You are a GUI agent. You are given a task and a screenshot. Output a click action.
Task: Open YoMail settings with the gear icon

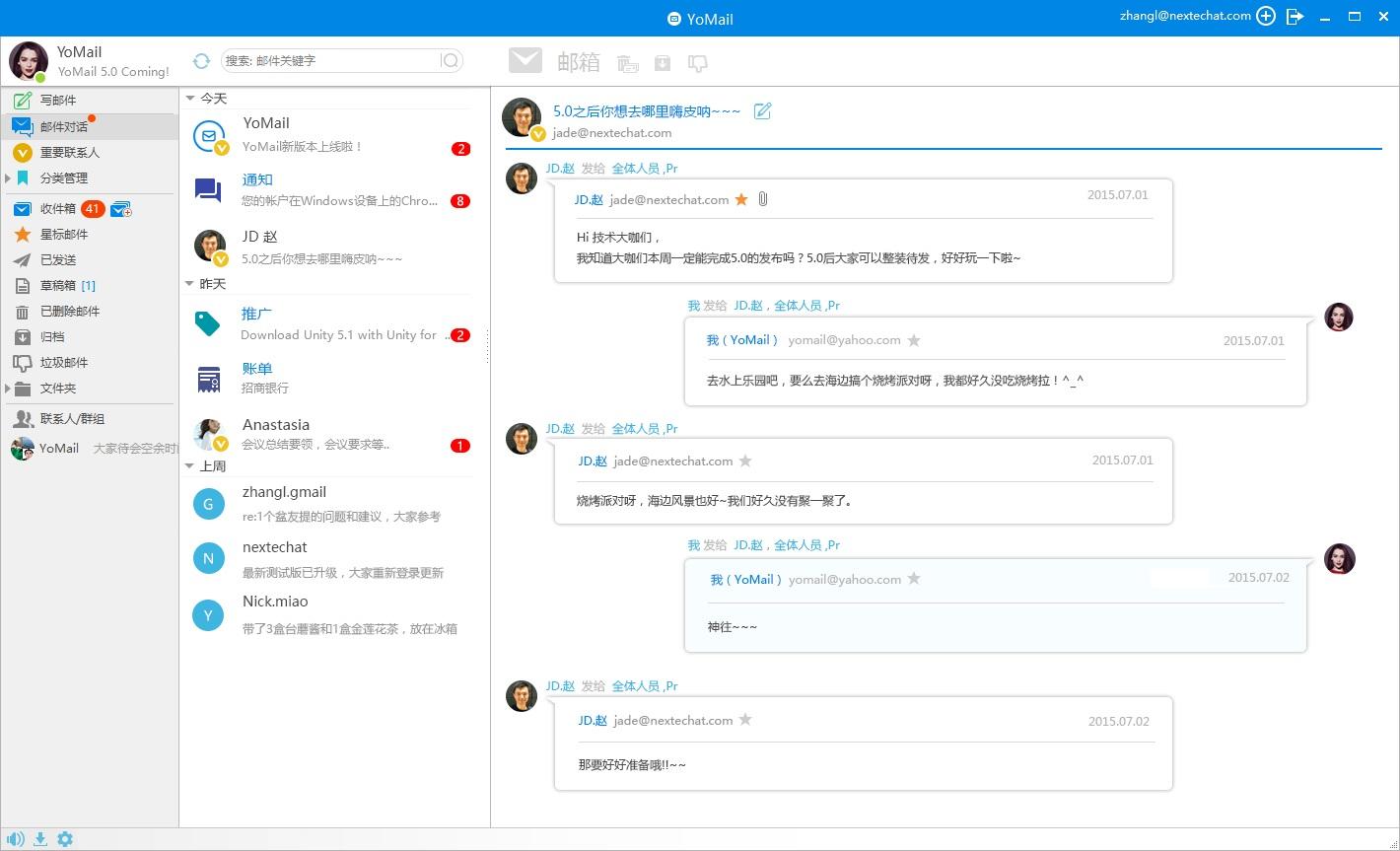click(x=64, y=838)
